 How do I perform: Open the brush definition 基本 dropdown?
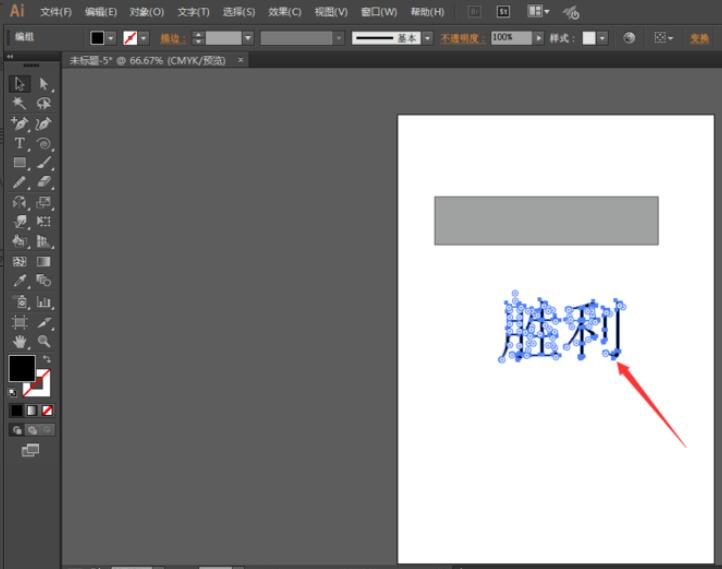pos(428,38)
